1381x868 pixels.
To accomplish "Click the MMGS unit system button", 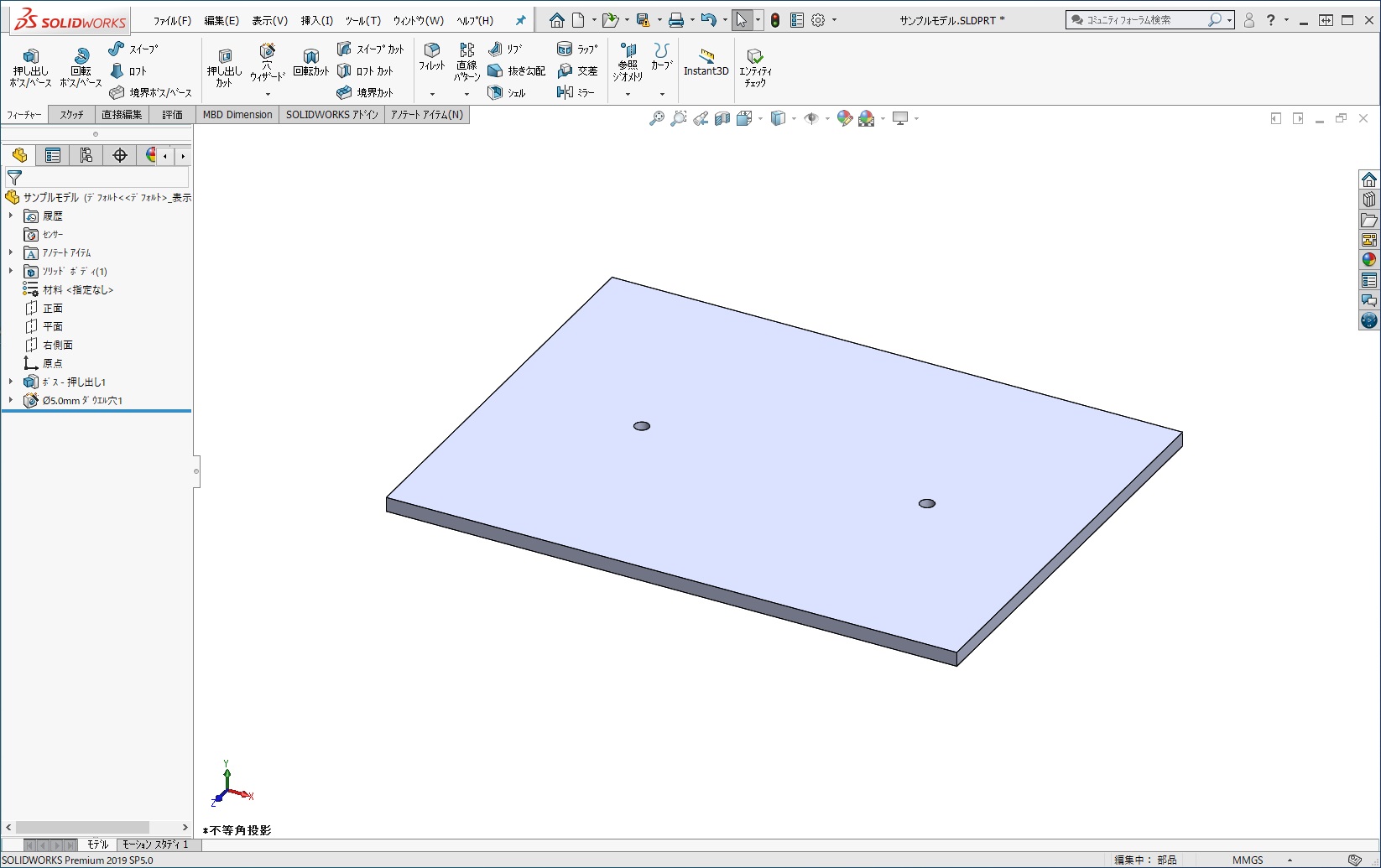I will click(x=1247, y=860).
